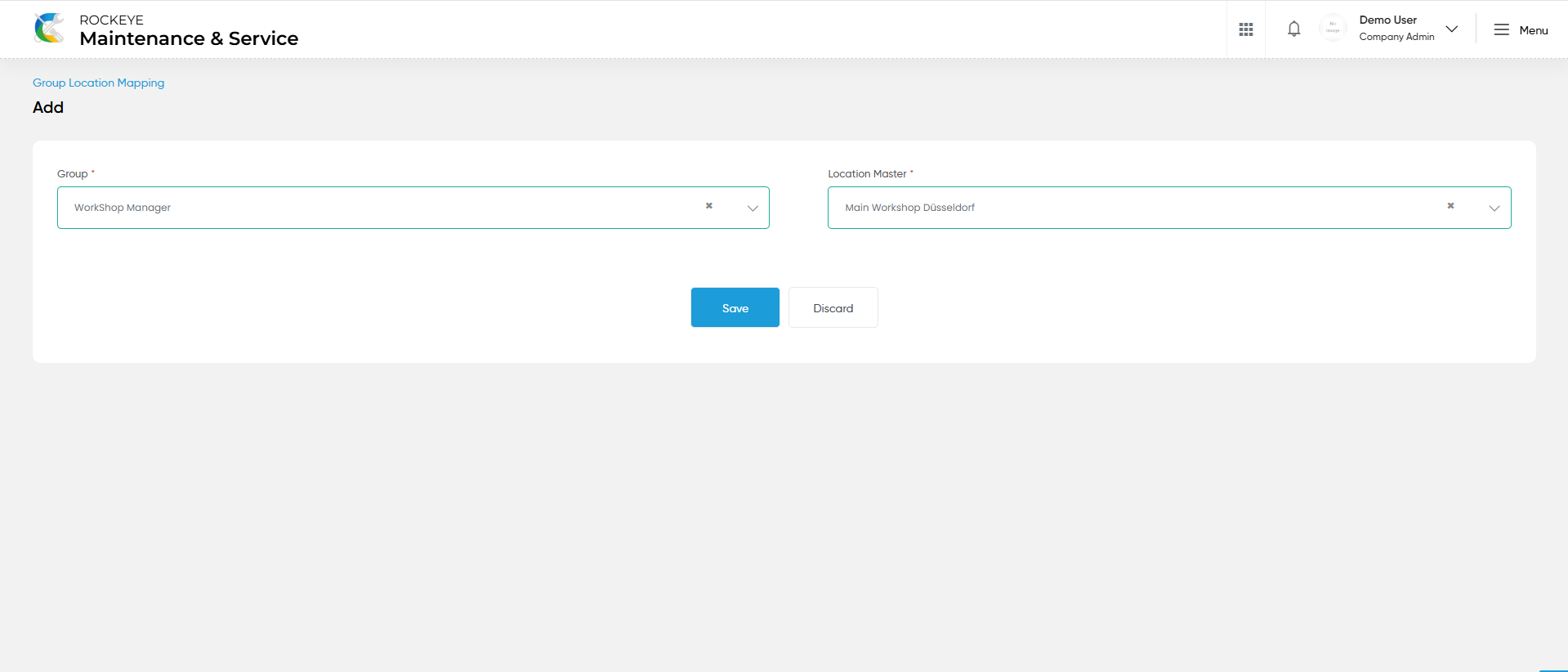Click the Rockeye logo icon
Image resolution: width=1568 pixels, height=672 pixels.
click(x=49, y=29)
